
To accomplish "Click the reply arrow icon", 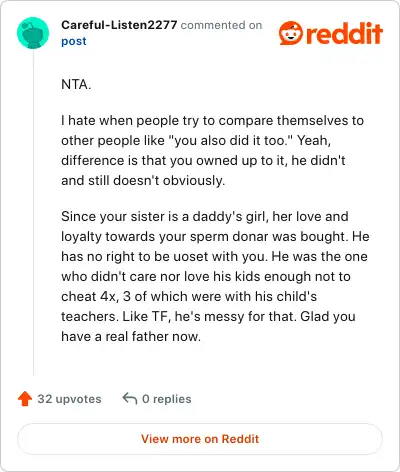I will [x=130, y=398].
